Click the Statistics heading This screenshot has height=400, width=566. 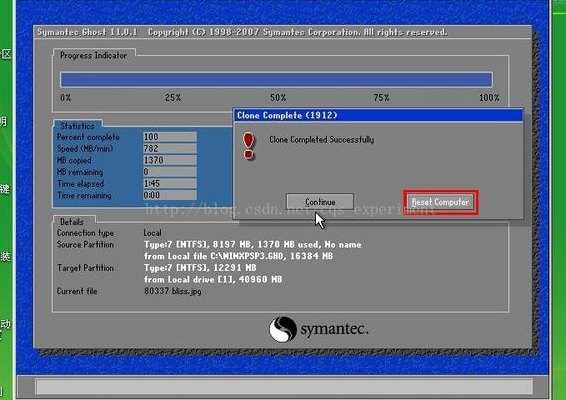pyautogui.click(x=77, y=126)
